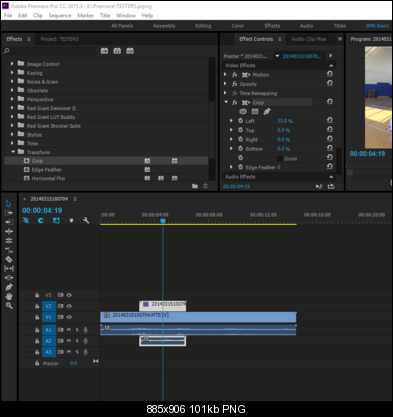Screen dimensions: 393x417
Task: Toggle lock on V3 track
Action: click(x=37, y=295)
